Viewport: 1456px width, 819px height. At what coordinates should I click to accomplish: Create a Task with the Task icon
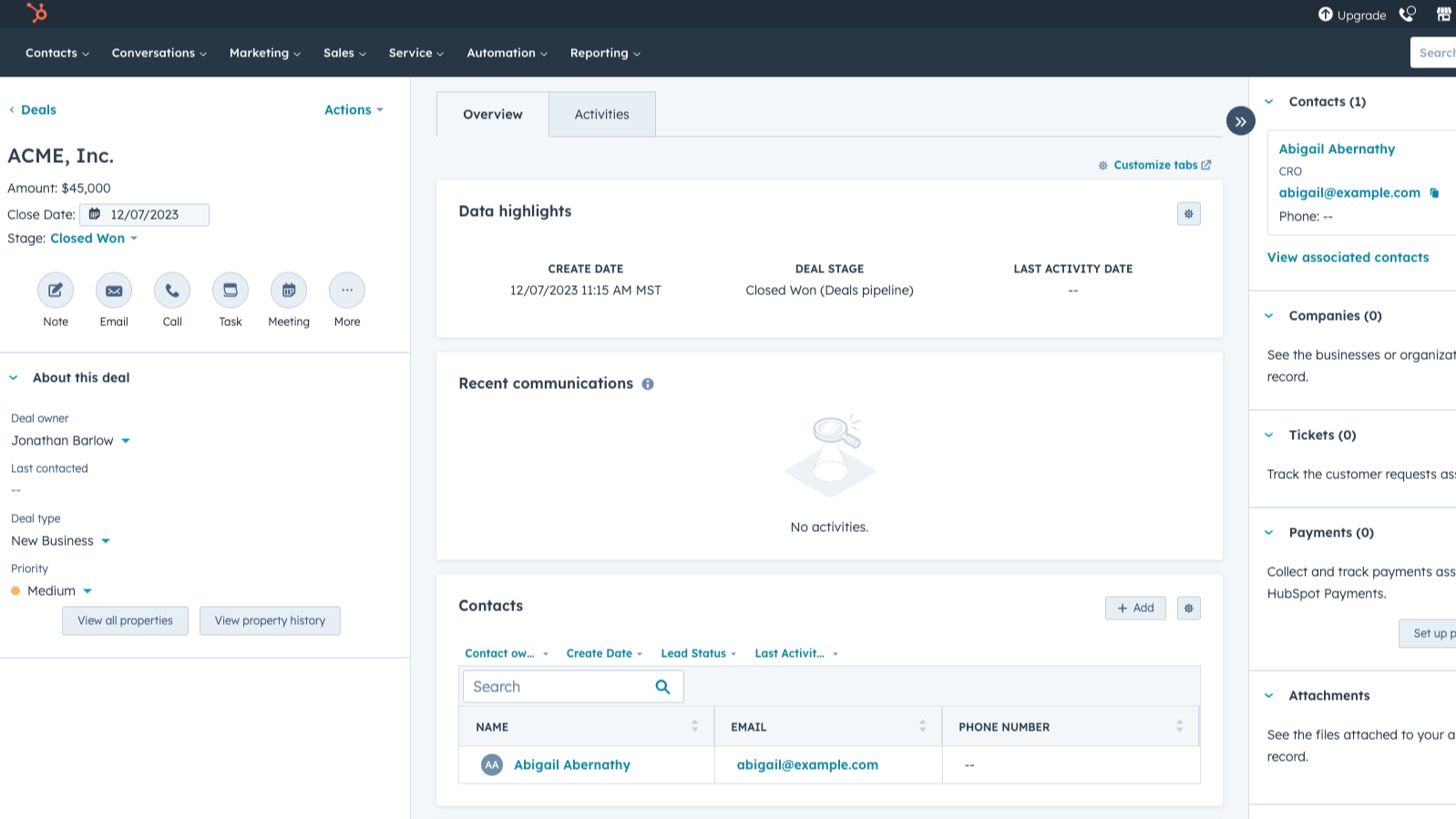[231, 291]
